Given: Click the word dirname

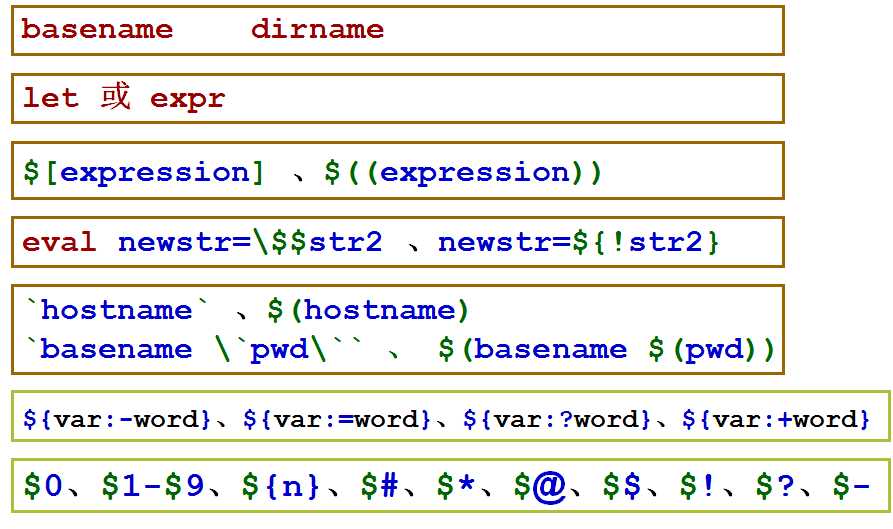Looking at the screenshot, I should point(317,29).
